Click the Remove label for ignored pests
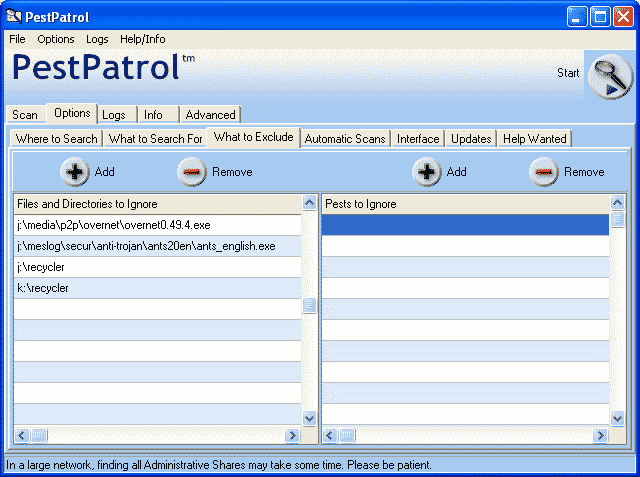This screenshot has width=640, height=477. click(x=584, y=172)
